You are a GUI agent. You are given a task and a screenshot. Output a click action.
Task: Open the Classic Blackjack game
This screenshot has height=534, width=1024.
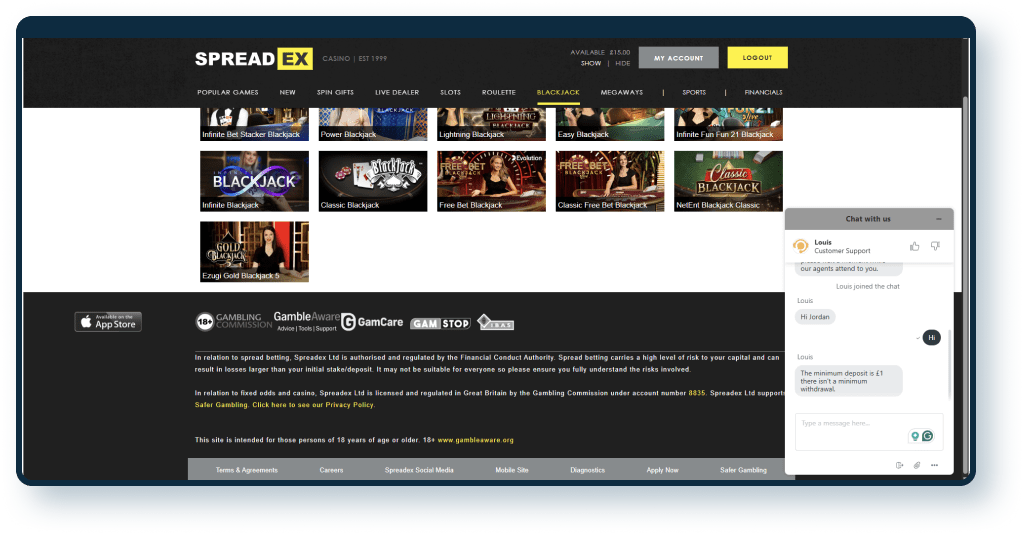click(x=373, y=181)
